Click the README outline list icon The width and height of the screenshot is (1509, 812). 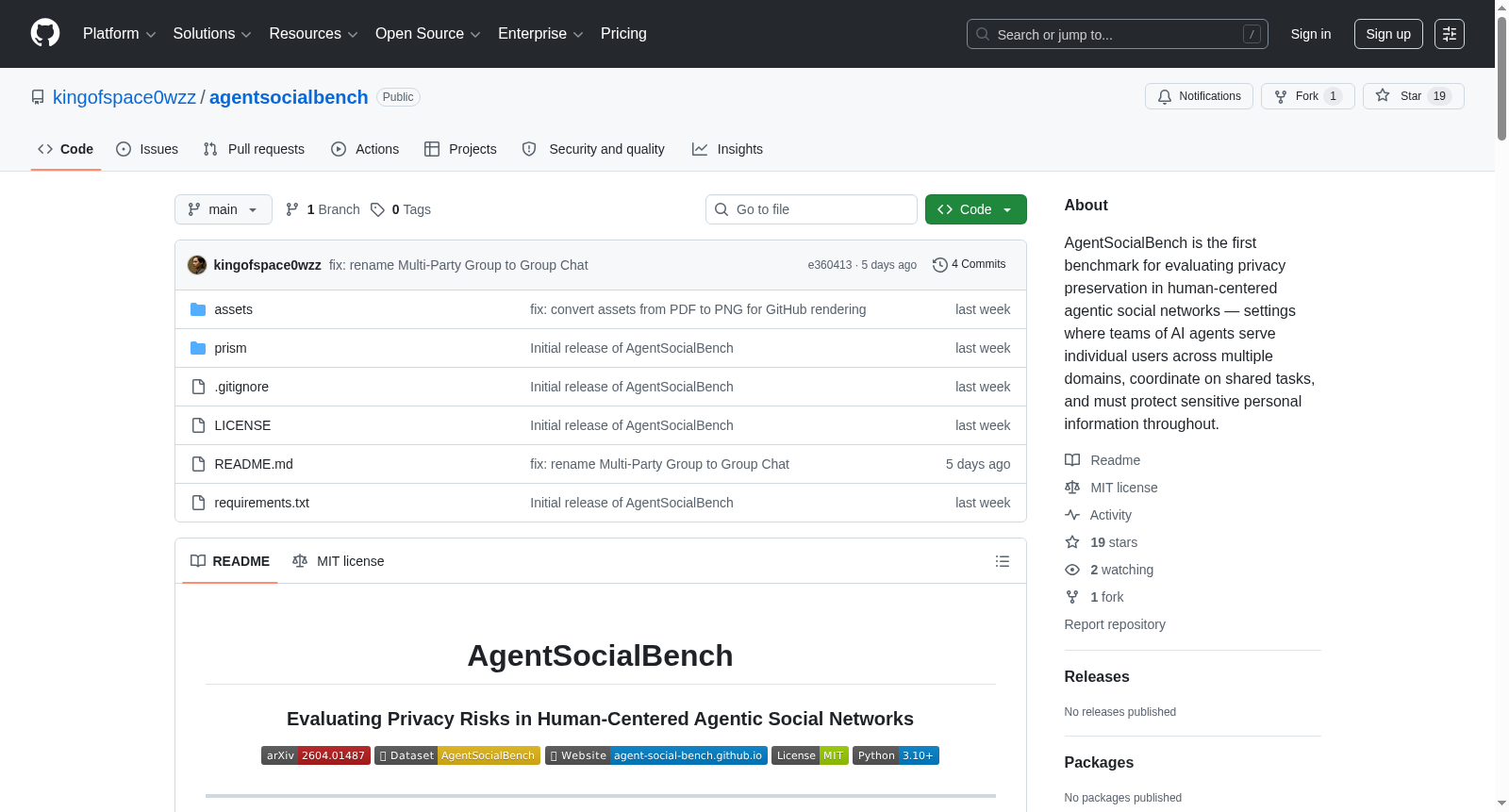pyautogui.click(x=1003, y=561)
